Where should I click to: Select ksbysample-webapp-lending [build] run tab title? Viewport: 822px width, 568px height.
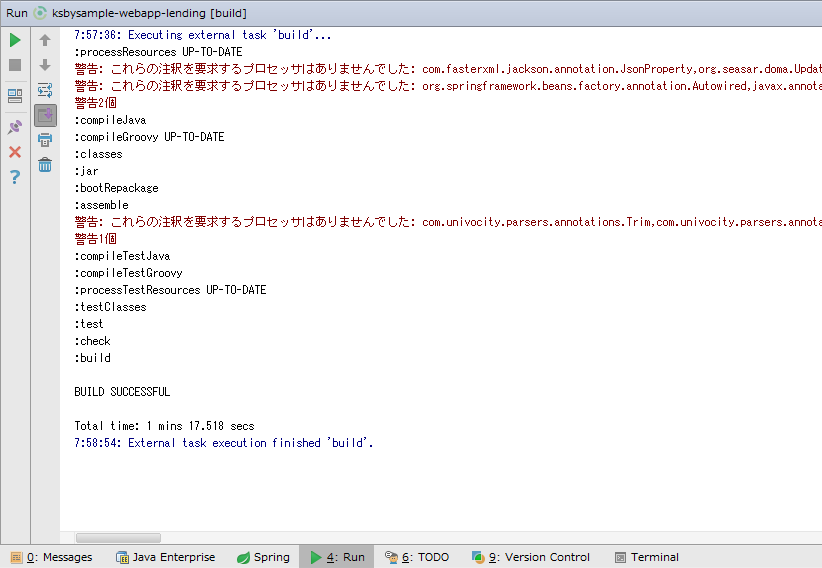[149, 13]
